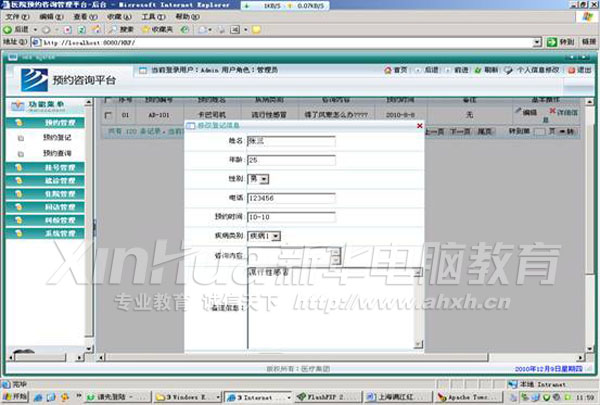Click the 编辑 edit icon in row 01
Screen dimensions: 600x405
pos(526,113)
